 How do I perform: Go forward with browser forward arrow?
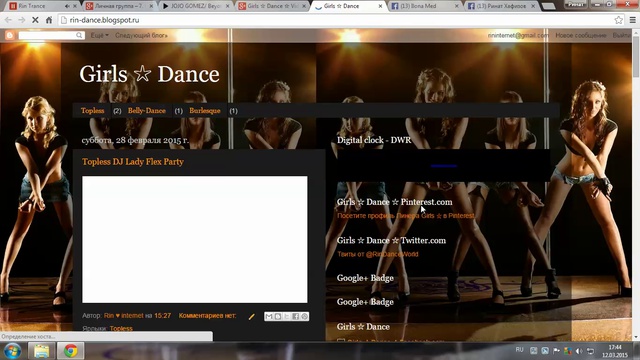tap(22, 20)
